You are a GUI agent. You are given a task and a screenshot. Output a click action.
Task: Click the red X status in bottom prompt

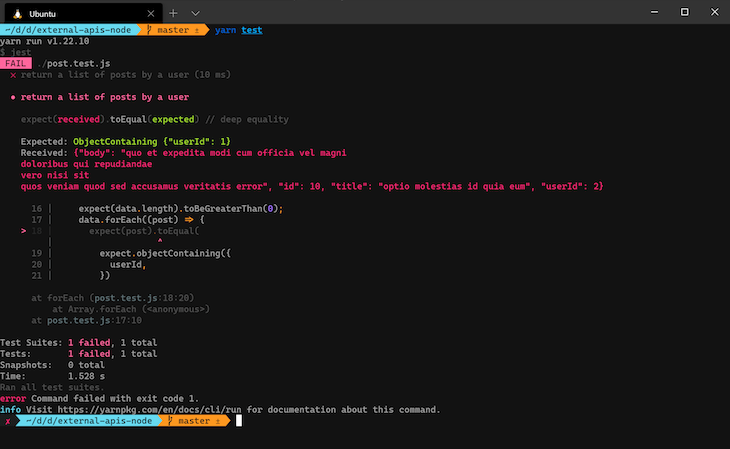coord(8,421)
